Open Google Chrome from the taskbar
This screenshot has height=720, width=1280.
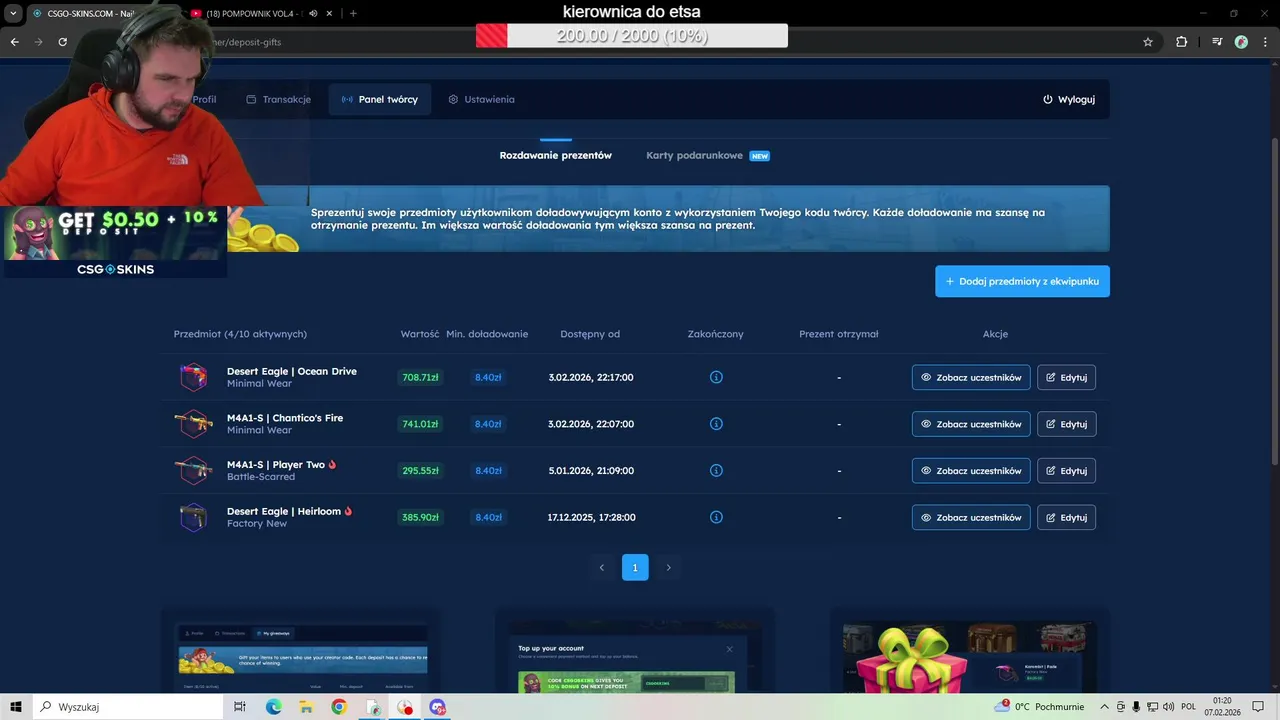click(339, 707)
